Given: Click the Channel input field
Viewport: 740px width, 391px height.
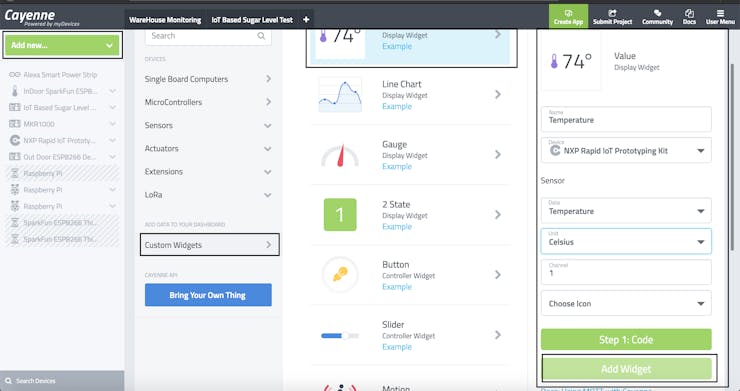Looking at the screenshot, I should coord(626,272).
